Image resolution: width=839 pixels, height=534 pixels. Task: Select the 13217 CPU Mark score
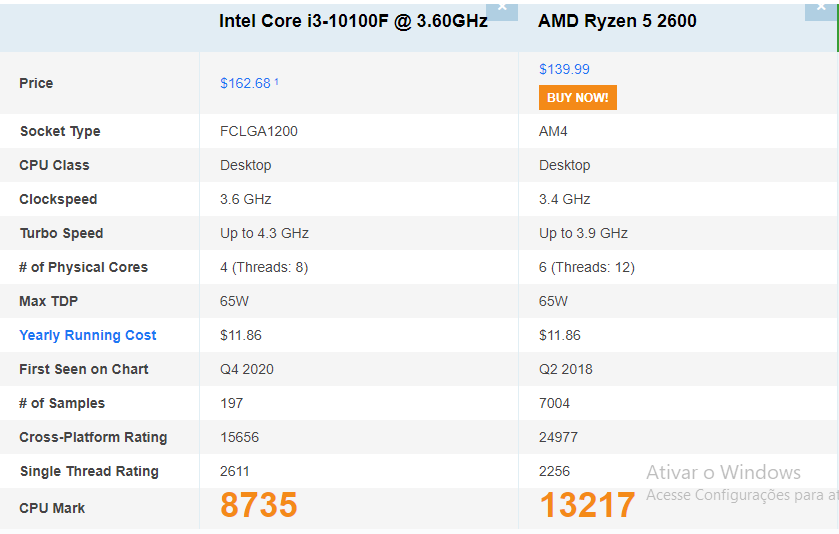[x=587, y=505]
